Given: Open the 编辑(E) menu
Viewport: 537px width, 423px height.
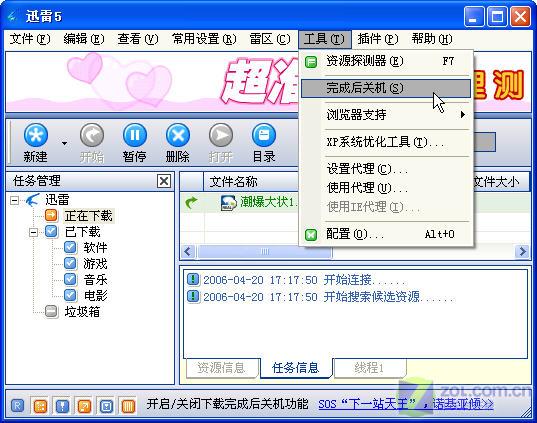Looking at the screenshot, I should (84, 39).
